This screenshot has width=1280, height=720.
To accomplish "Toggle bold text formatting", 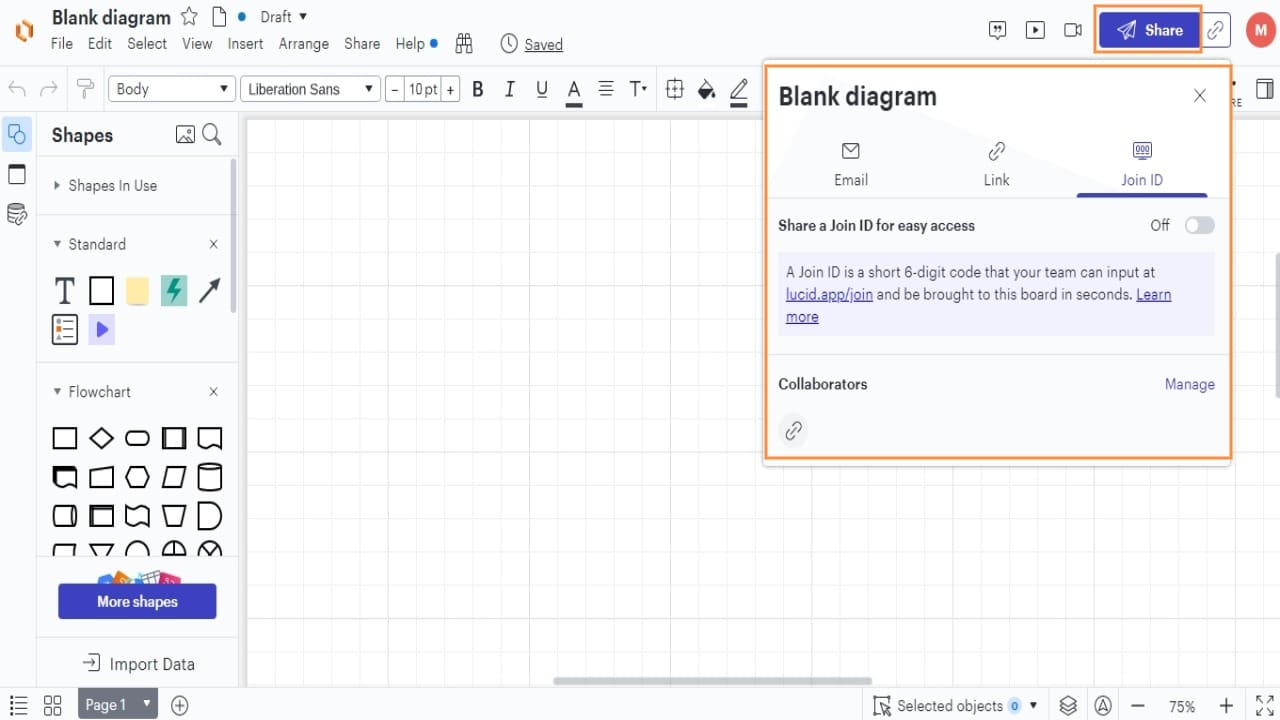I will click(478, 89).
